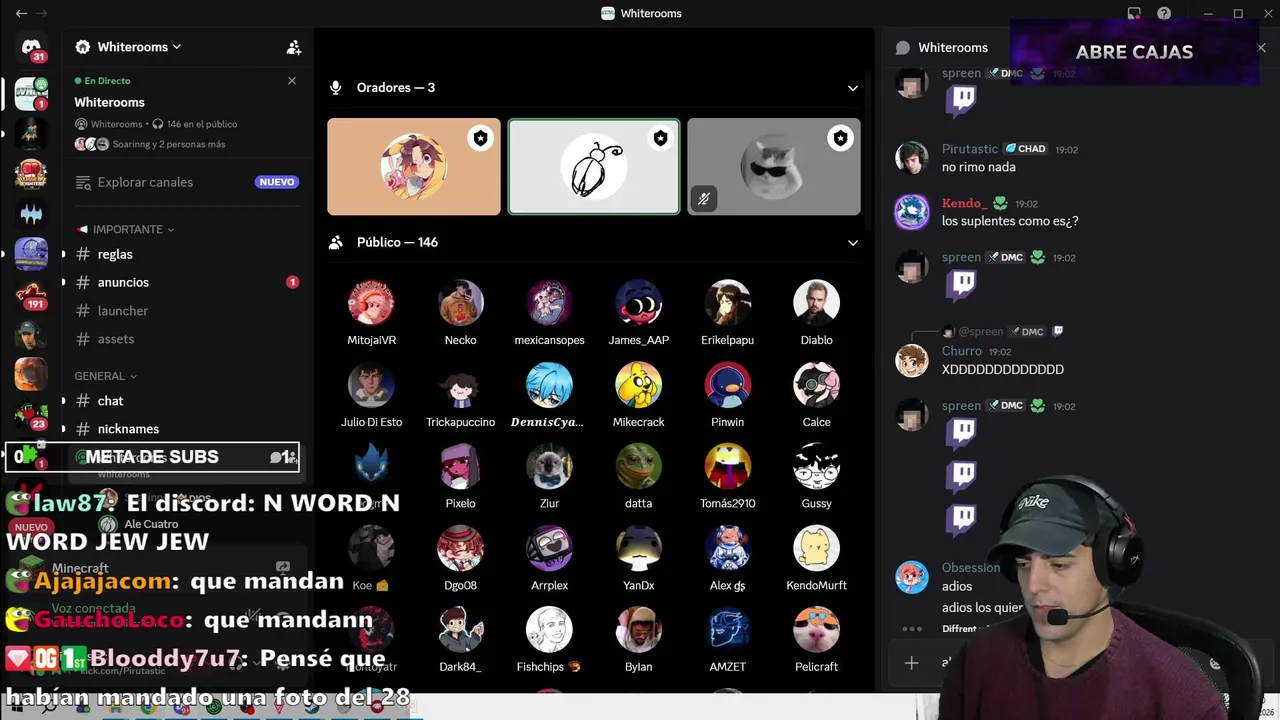Select the beetle-drawing speaker tile
Screen dimensions: 1280x720
pos(594,167)
